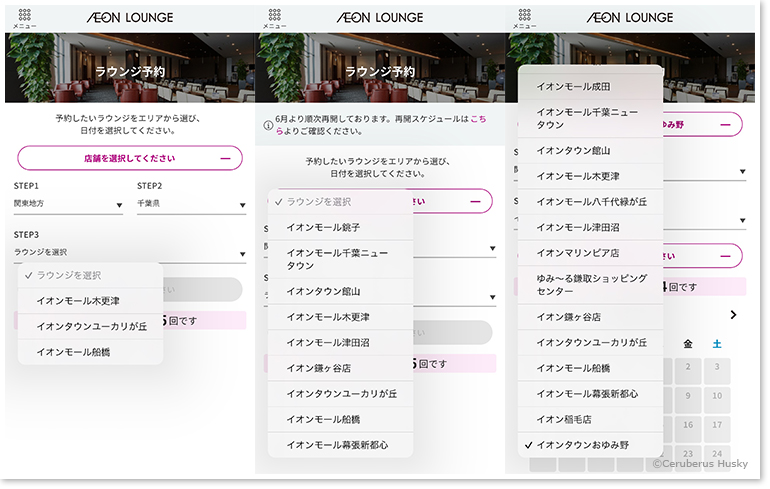This screenshot has width=770, height=489.
Task: Choose イオンタウンユーカリが丘 in right list
Action: pos(590,343)
